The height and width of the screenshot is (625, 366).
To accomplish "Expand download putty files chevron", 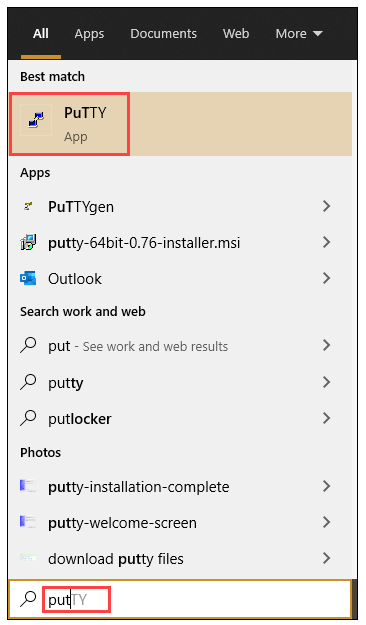I will pos(327,558).
